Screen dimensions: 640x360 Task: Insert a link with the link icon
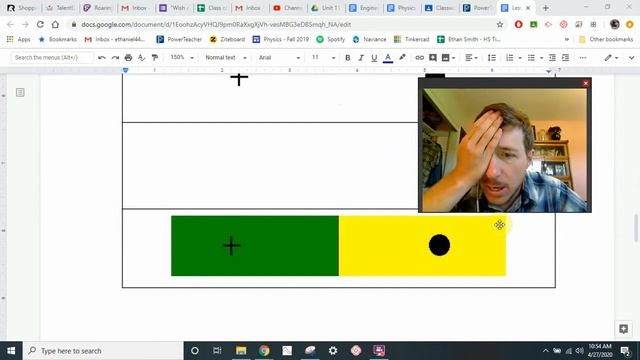point(420,58)
